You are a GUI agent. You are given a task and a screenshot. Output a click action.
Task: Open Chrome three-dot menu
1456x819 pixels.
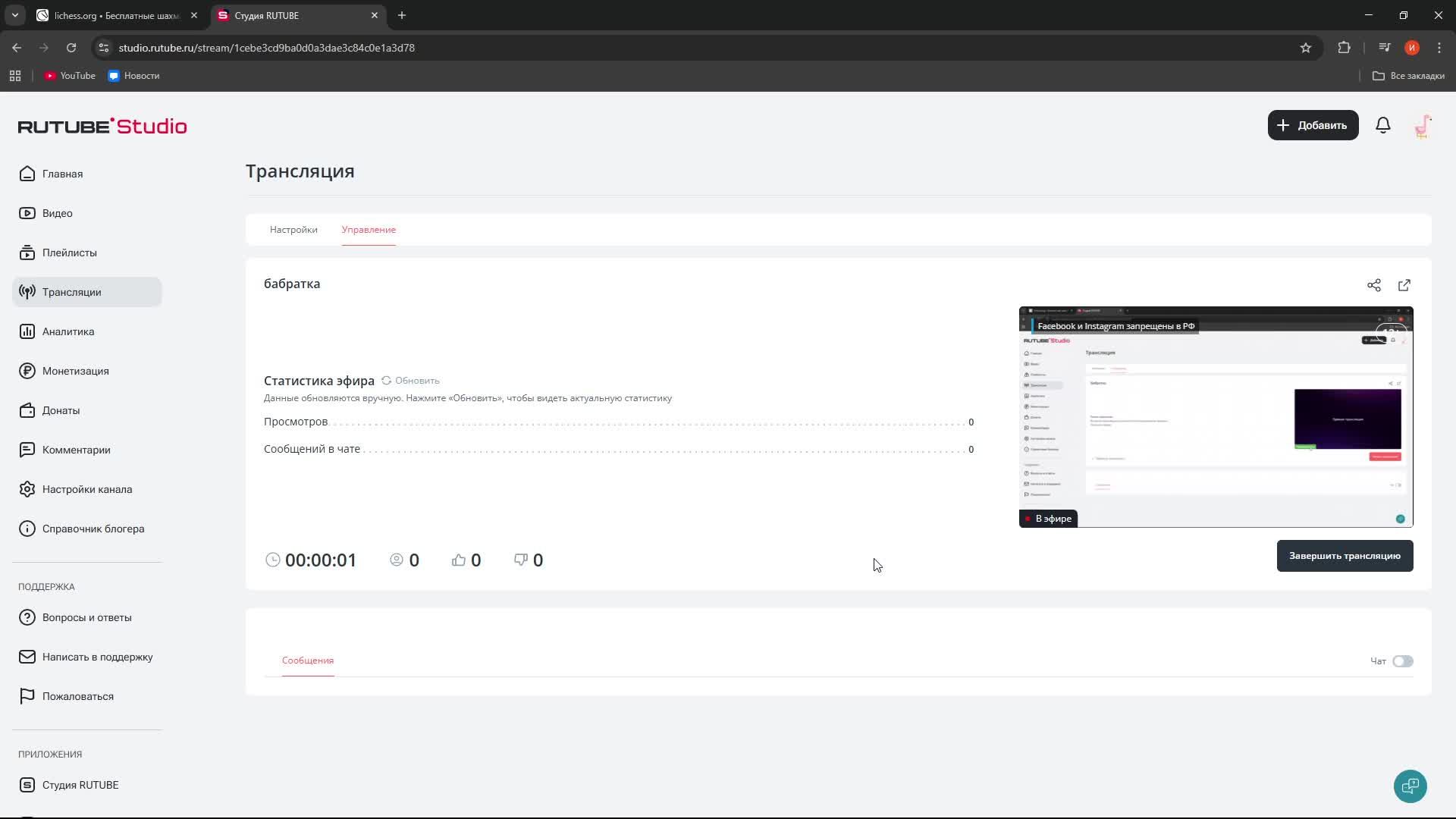pos(1439,48)
